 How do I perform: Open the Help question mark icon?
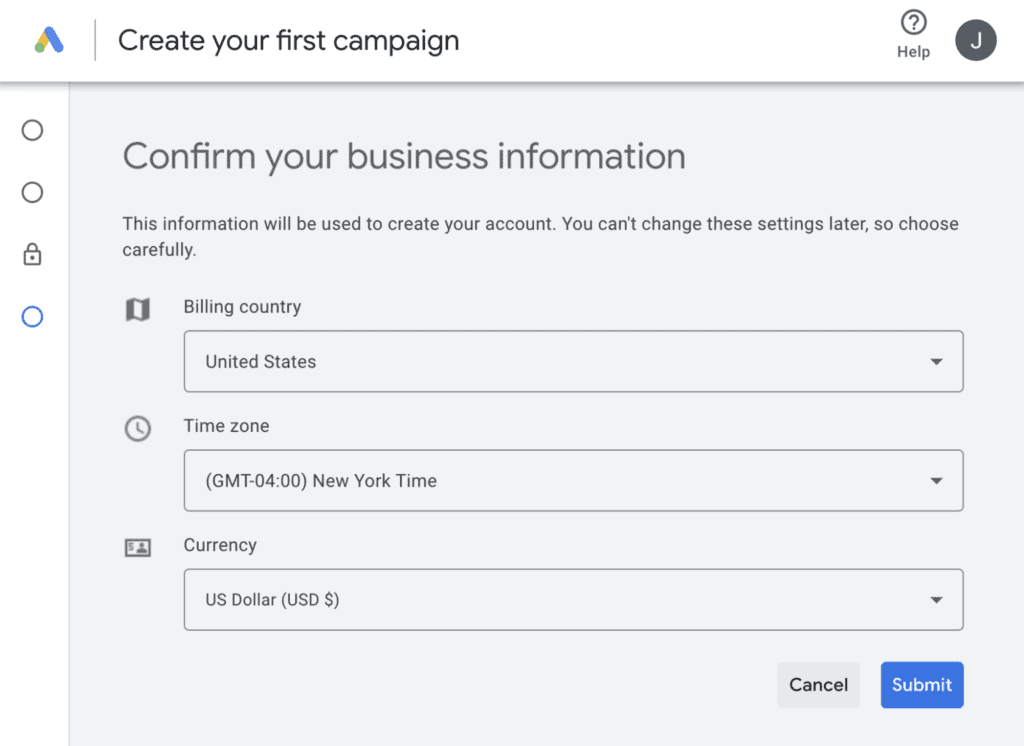[x=913, y=23]
